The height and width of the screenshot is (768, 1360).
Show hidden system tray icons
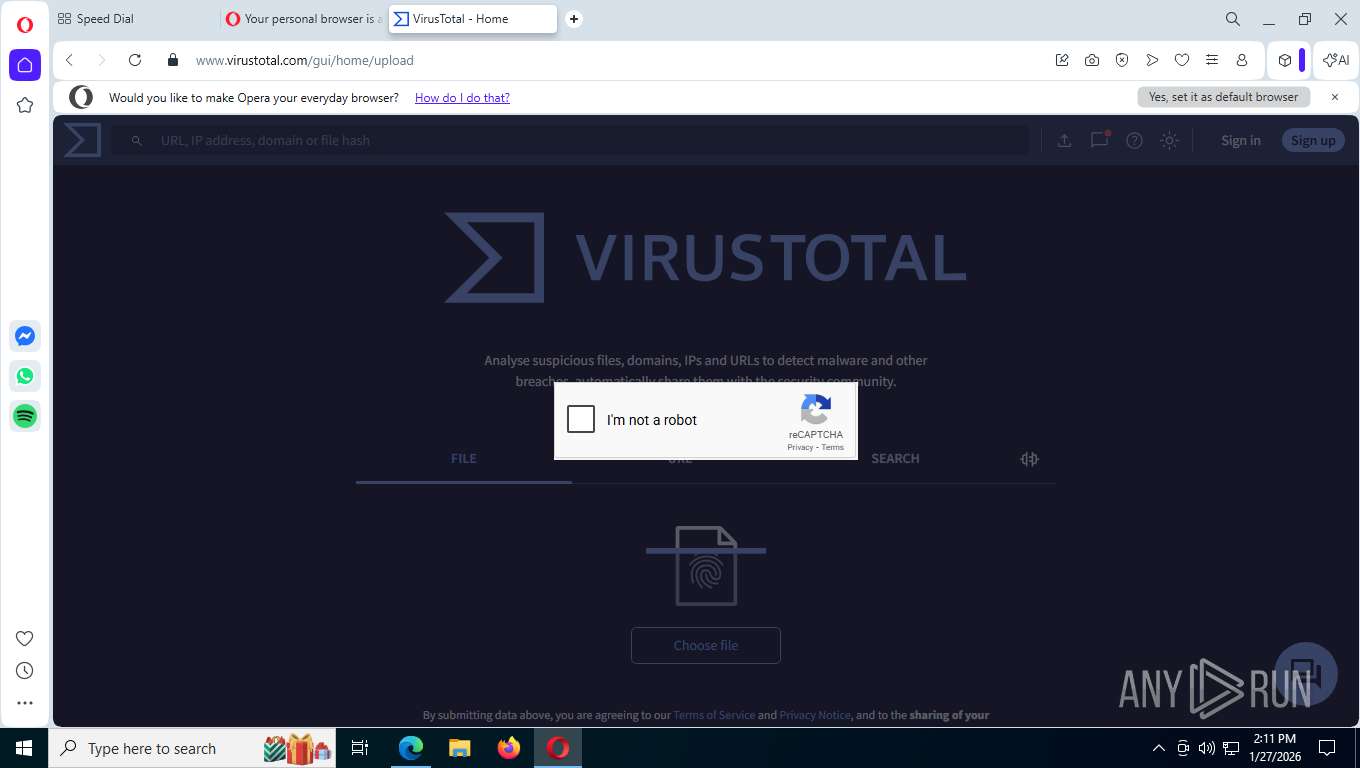point(1159,748)
